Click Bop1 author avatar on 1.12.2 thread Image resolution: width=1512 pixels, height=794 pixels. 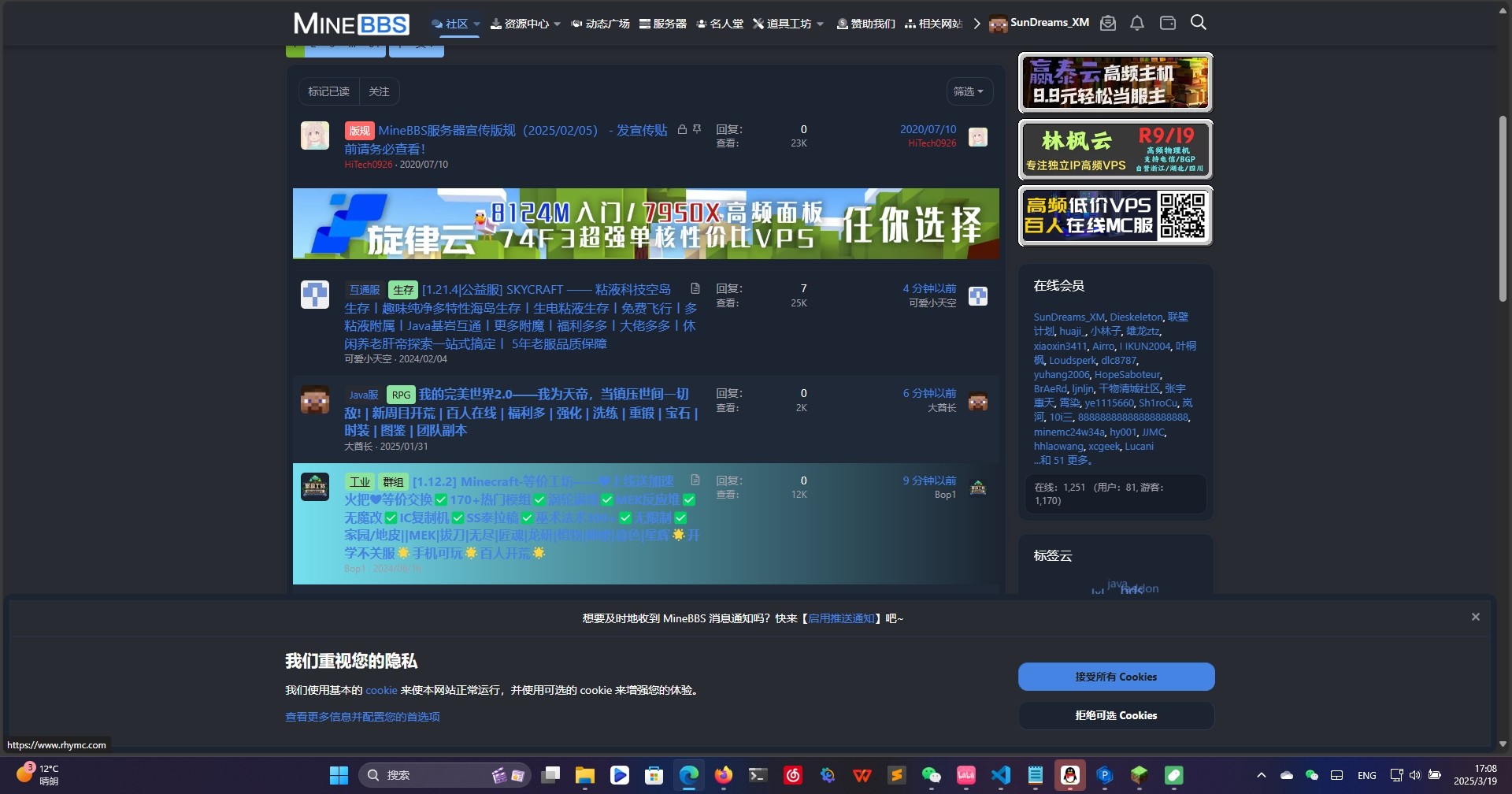[315, 487]
